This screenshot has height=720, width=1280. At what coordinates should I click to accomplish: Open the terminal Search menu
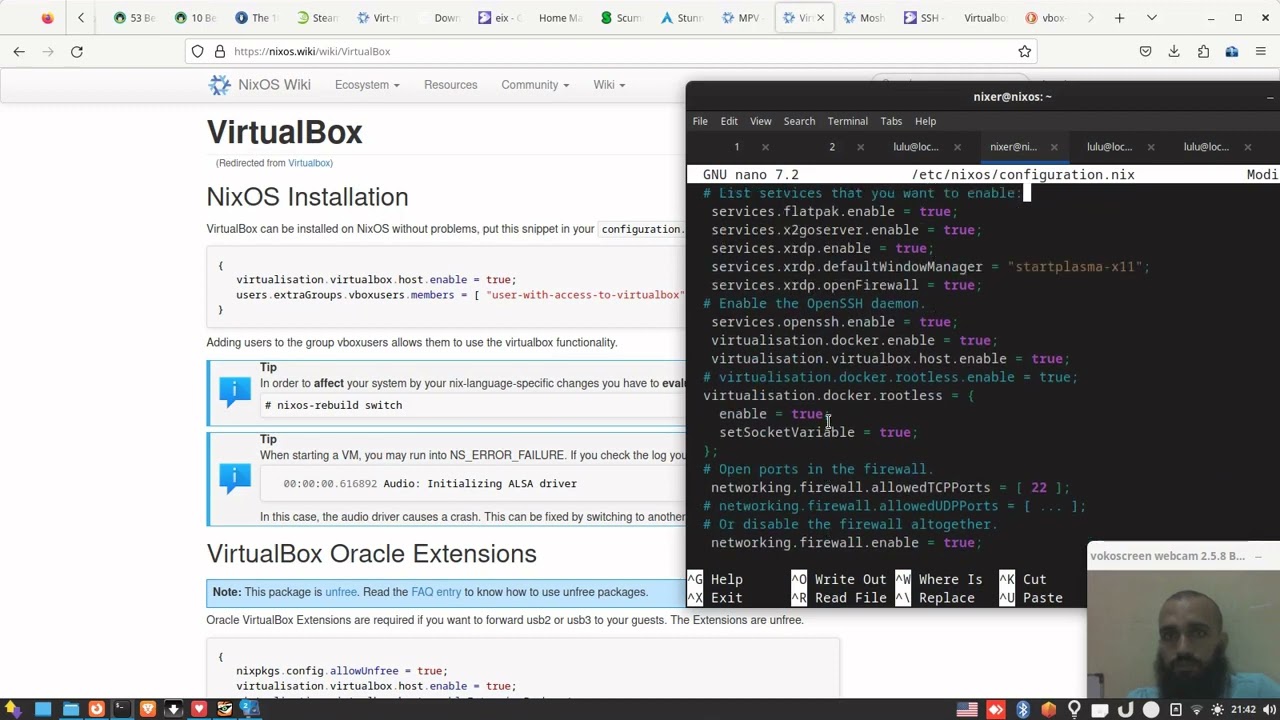(x=799, y=121)
